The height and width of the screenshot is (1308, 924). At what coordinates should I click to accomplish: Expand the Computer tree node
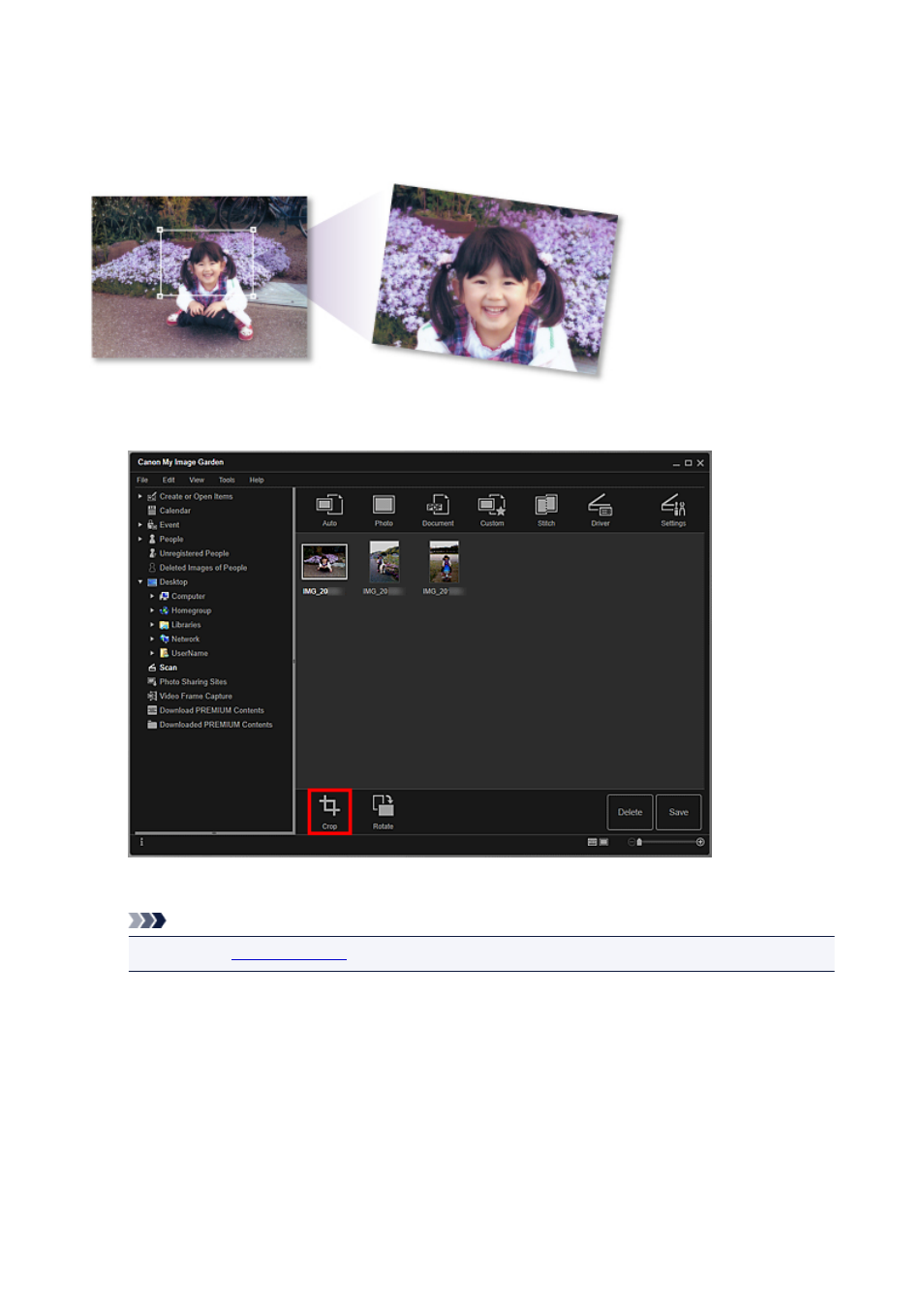click(152, 596)
